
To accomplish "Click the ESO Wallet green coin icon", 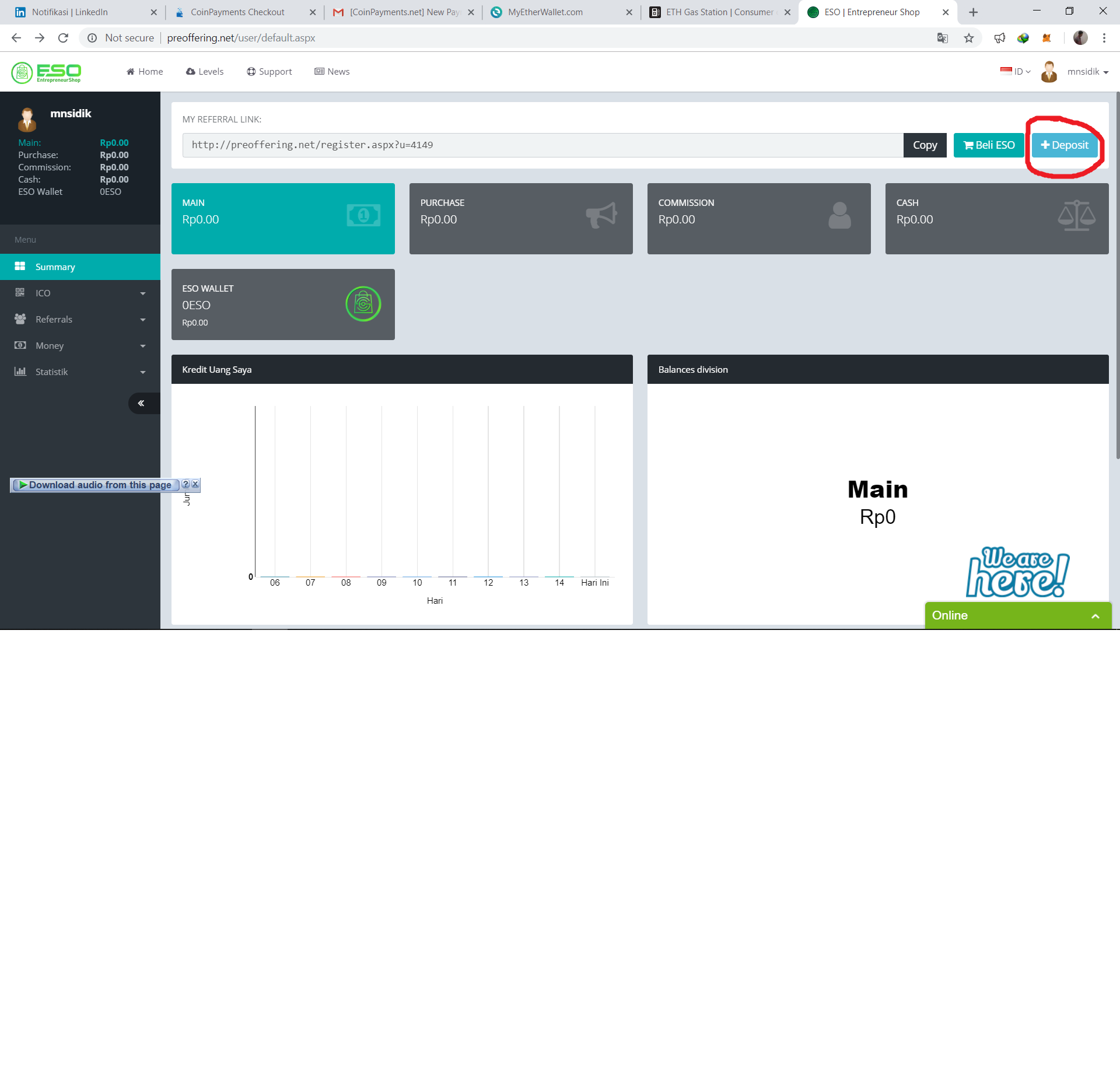I will (x=363, y=304).
